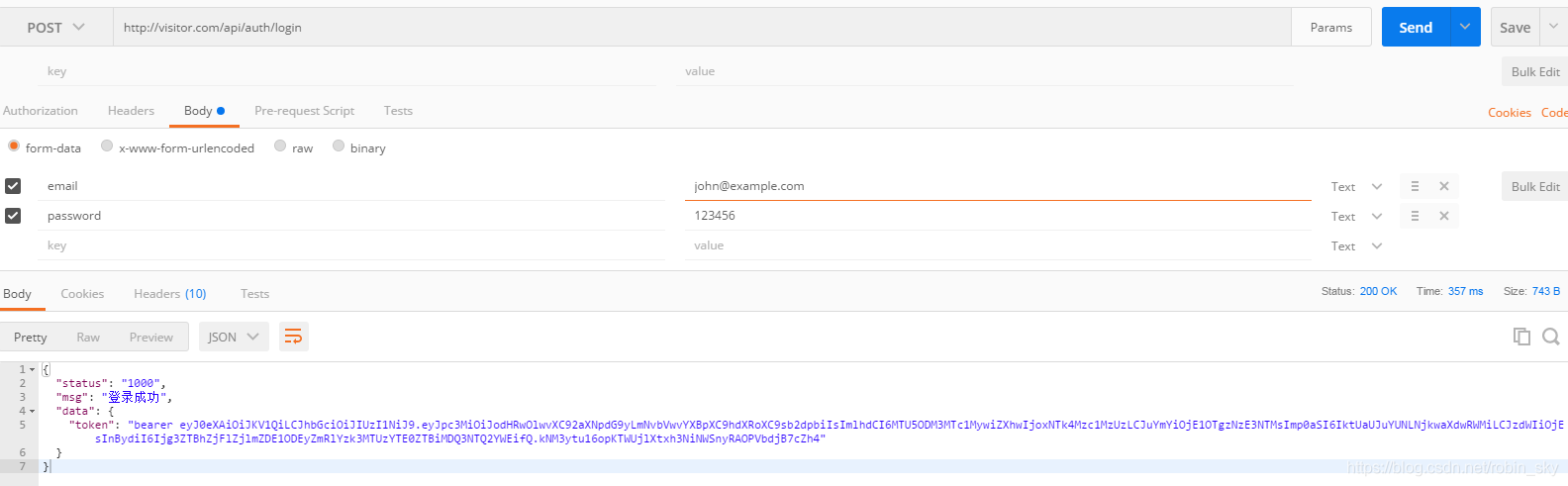Click the reorder handle icon for email row
This screenshot has height=486, width=1568.
point(1415,186)
